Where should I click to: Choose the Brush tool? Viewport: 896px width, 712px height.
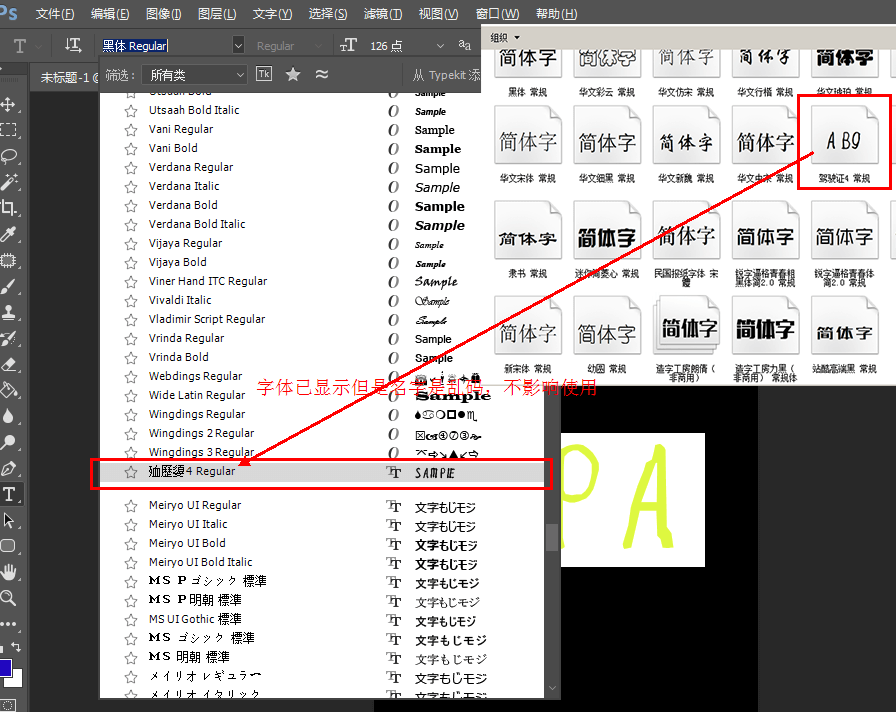9,286
